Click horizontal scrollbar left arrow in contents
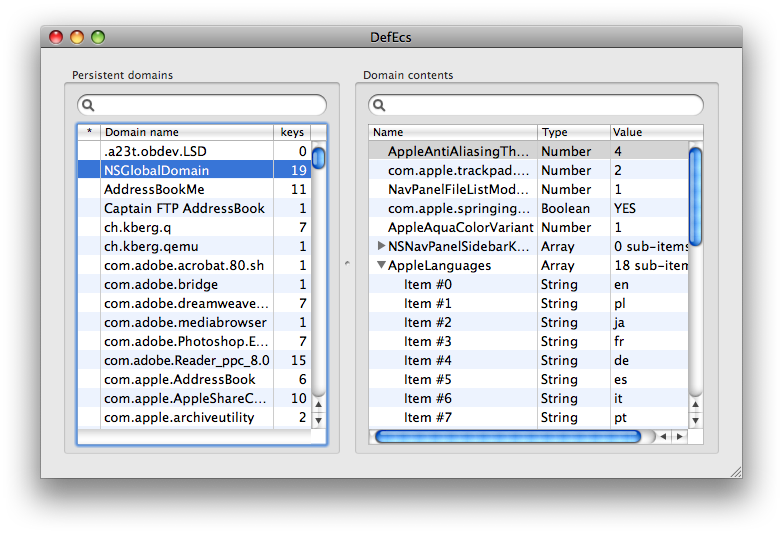The width and height of the screenshot is (783, 534). click(x=665, y=437)
